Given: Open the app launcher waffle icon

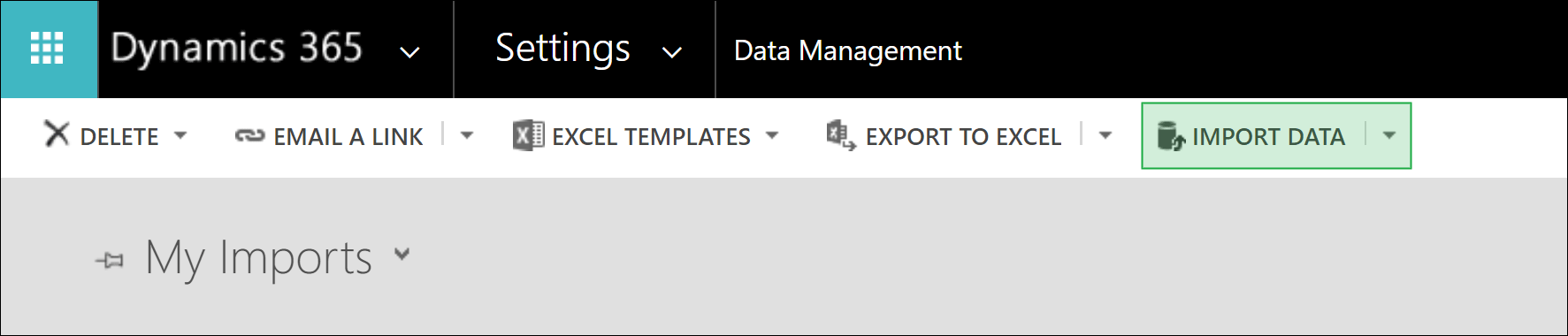Looking at the screenshot, I should click(47, 49).
